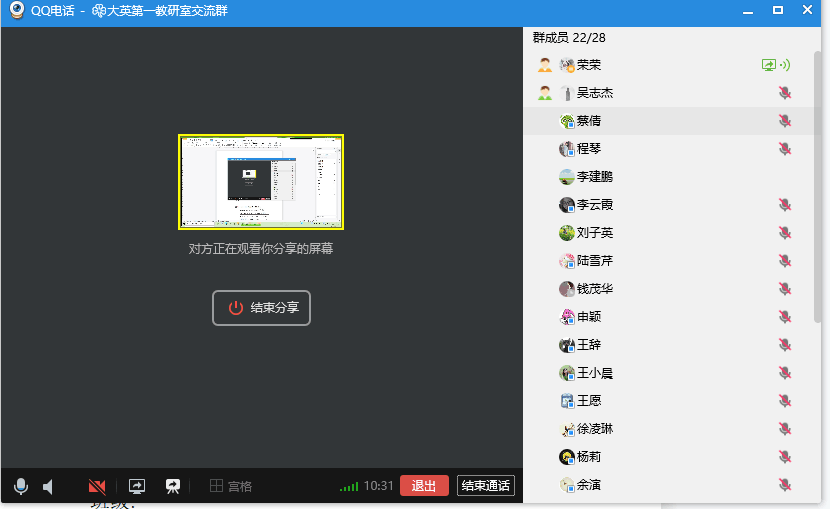830x509 pixels.
Task: Toggle the speaker volume icon
Action: coord(48,486)
